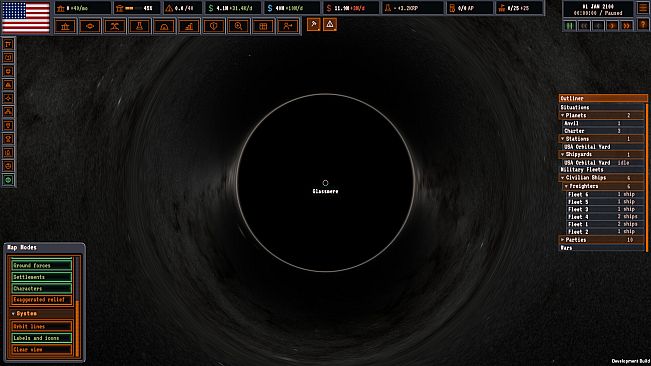Select planet Charter in Outliner

[603, 131]
